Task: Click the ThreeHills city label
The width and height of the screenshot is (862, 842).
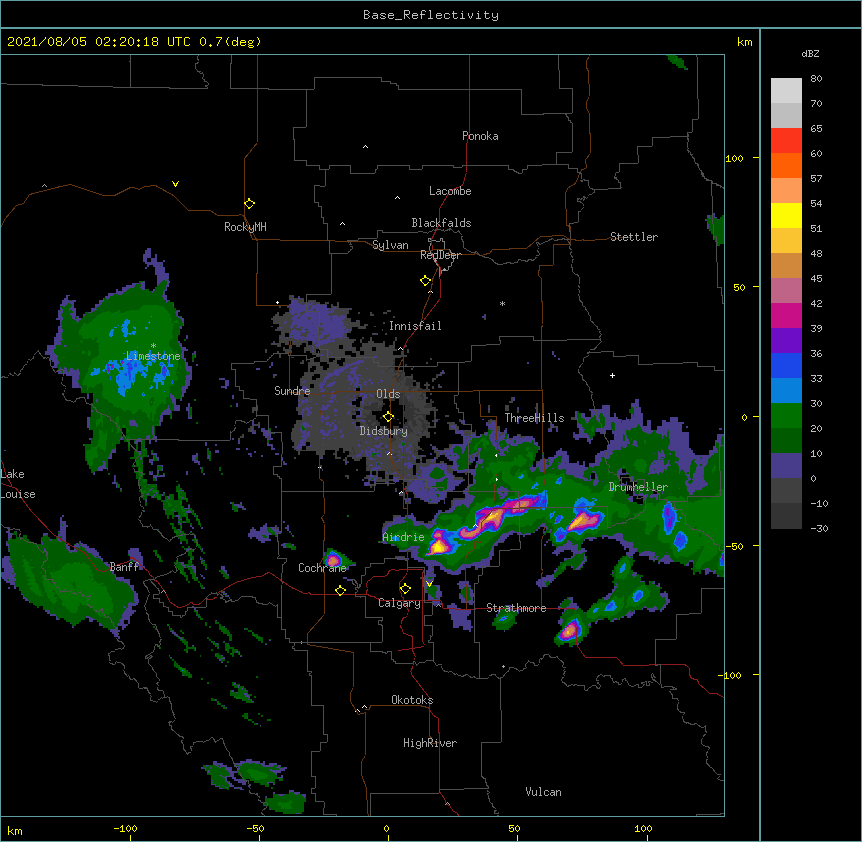Action: tap(534, 418)
